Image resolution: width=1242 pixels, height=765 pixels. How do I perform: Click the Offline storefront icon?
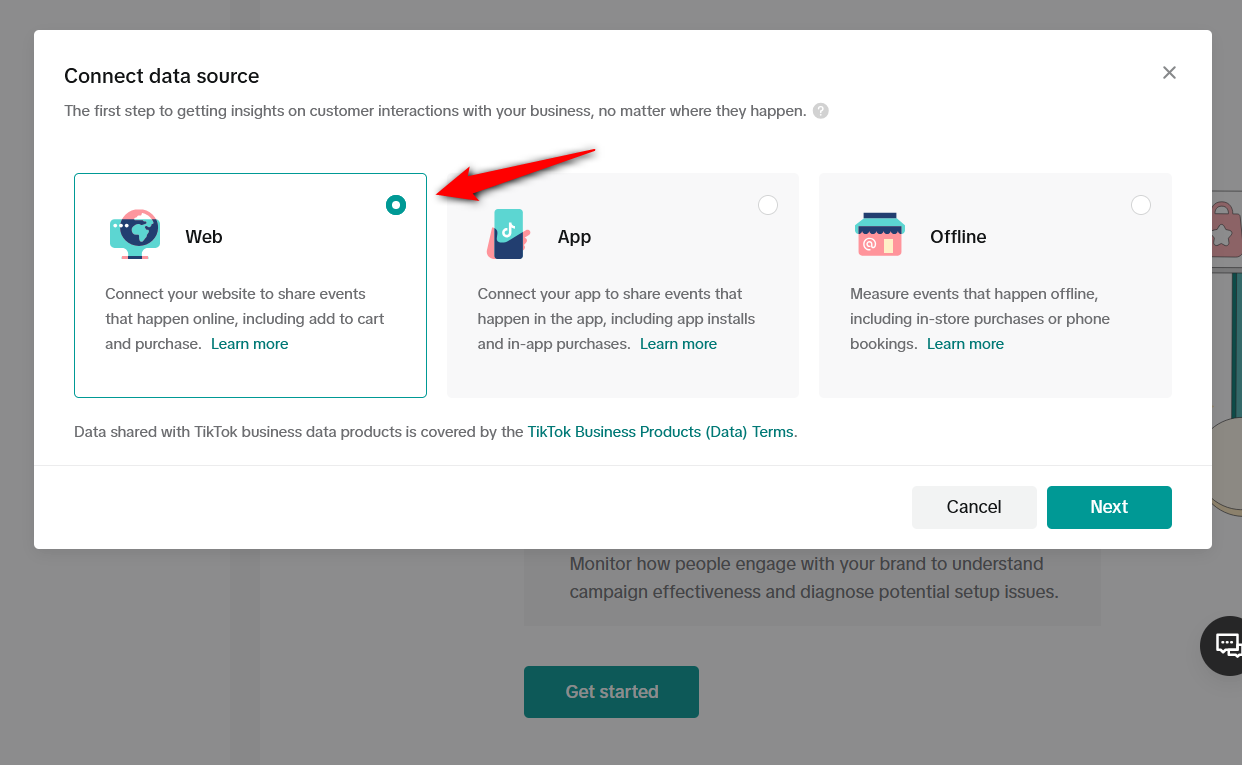point(880,235)
